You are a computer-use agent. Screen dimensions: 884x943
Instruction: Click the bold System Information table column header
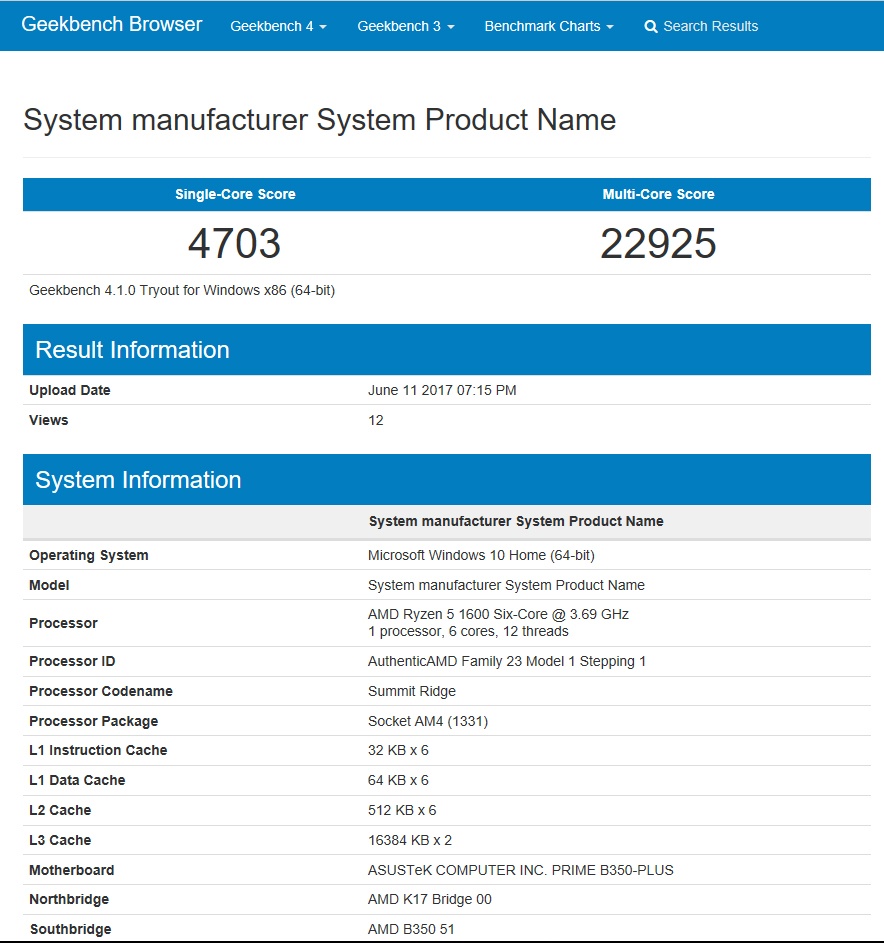516,521
